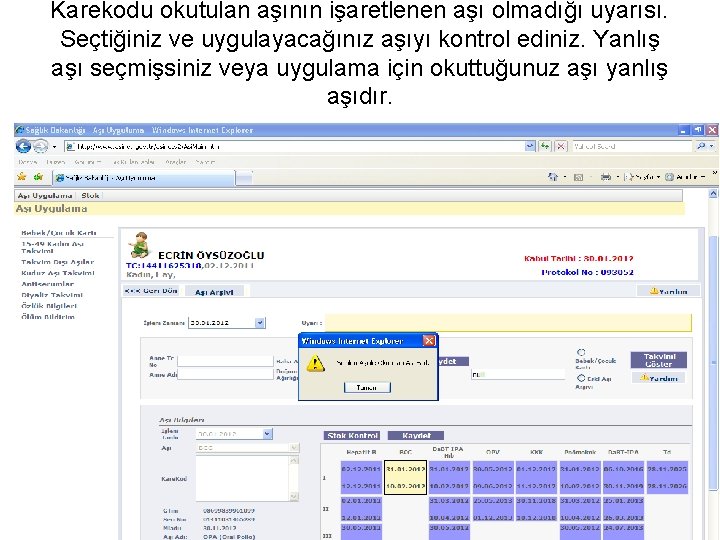Select the KKK first dose cell
720x540 pixels.
point(536,478)
